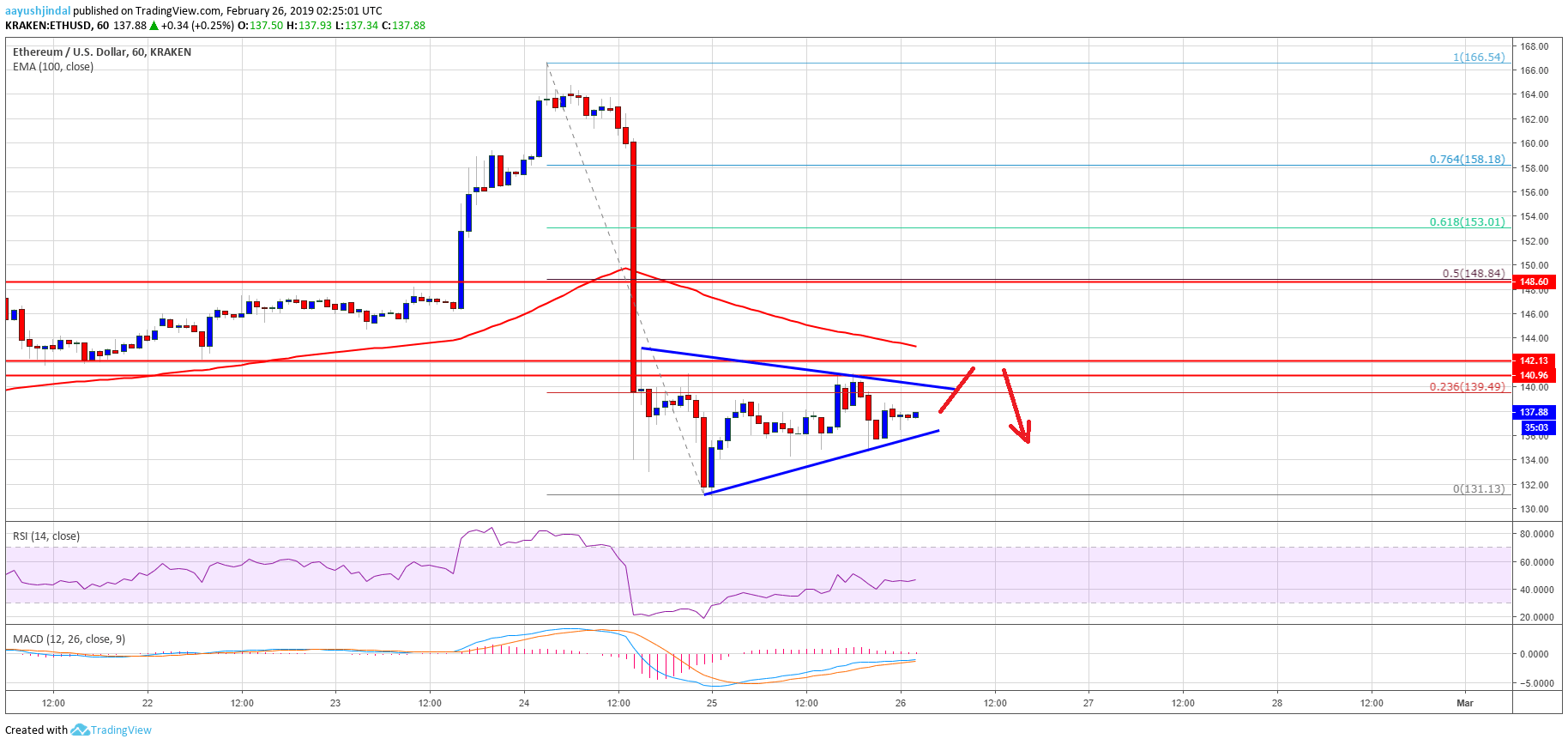
Task: Click the '23' date axis label
Action: [335, 703]
